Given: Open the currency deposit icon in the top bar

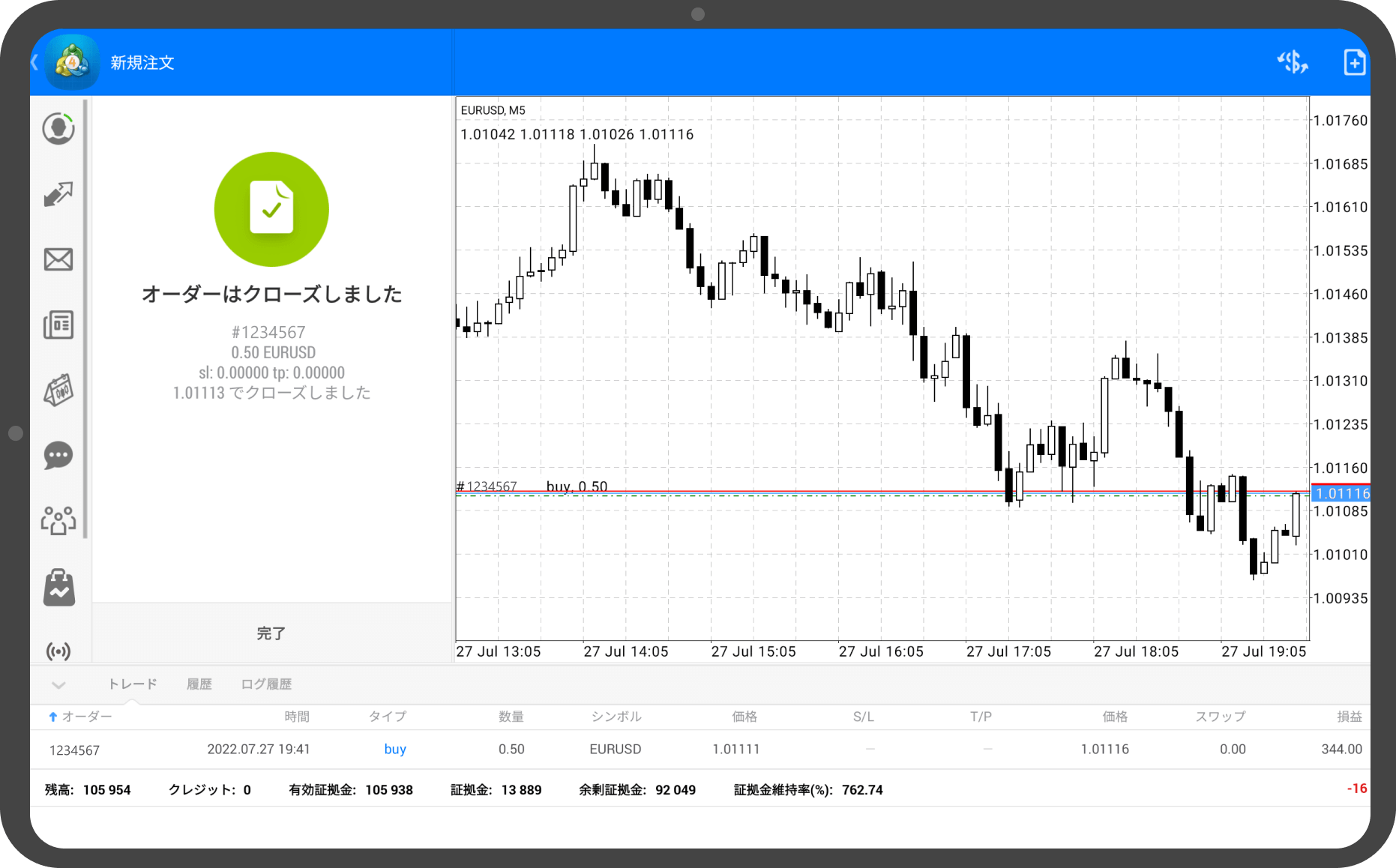Looking at the screenshot, I should [1293, 62].
